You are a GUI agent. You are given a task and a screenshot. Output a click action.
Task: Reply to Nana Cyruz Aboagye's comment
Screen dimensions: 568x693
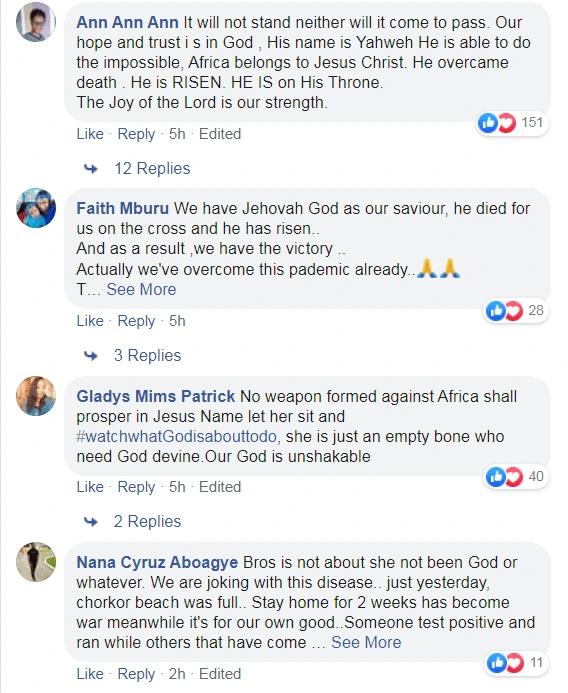click(x=136, y=674)
